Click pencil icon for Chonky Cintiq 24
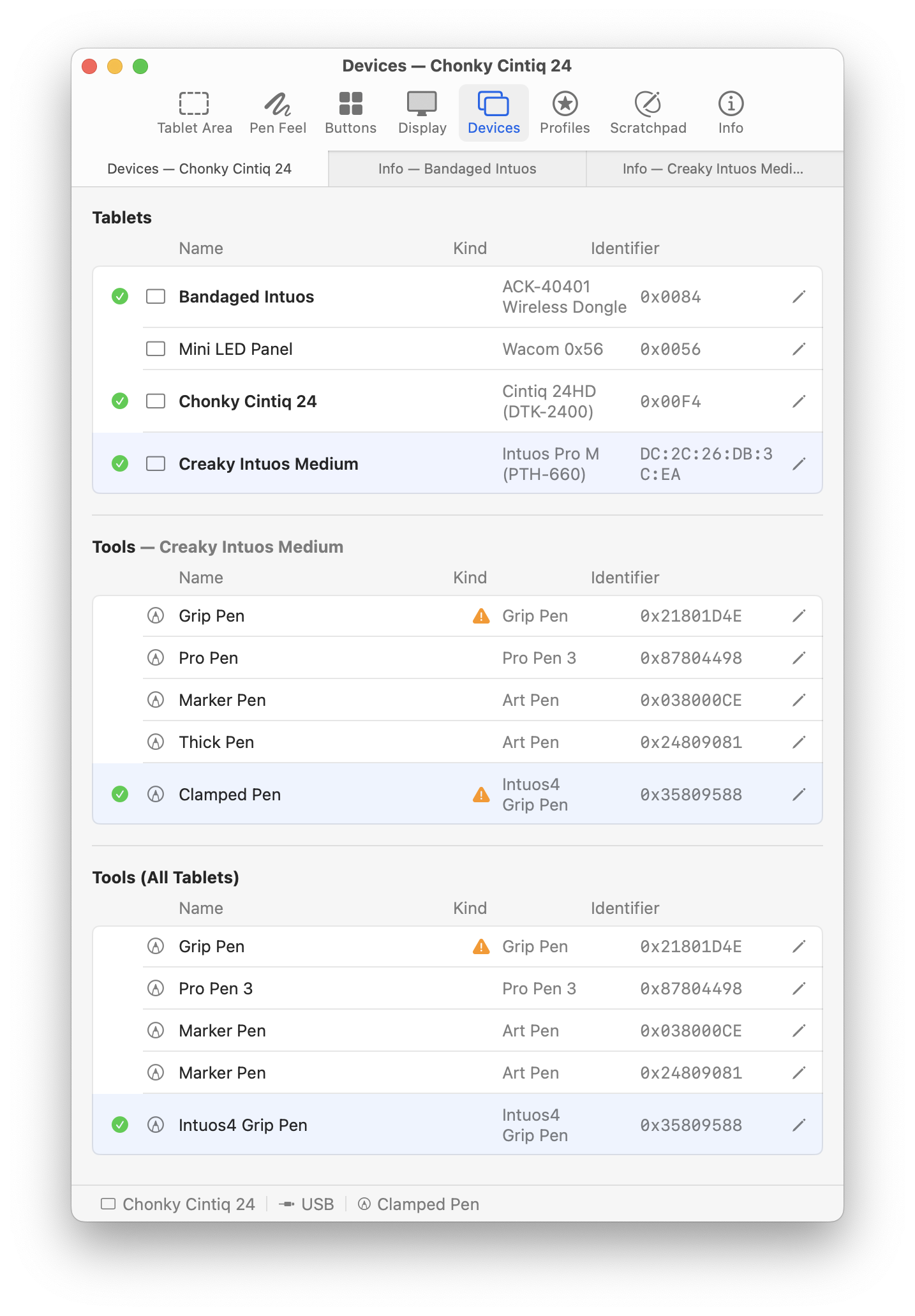The width and height of the screenshot is (915, 1316). point(799,401)
